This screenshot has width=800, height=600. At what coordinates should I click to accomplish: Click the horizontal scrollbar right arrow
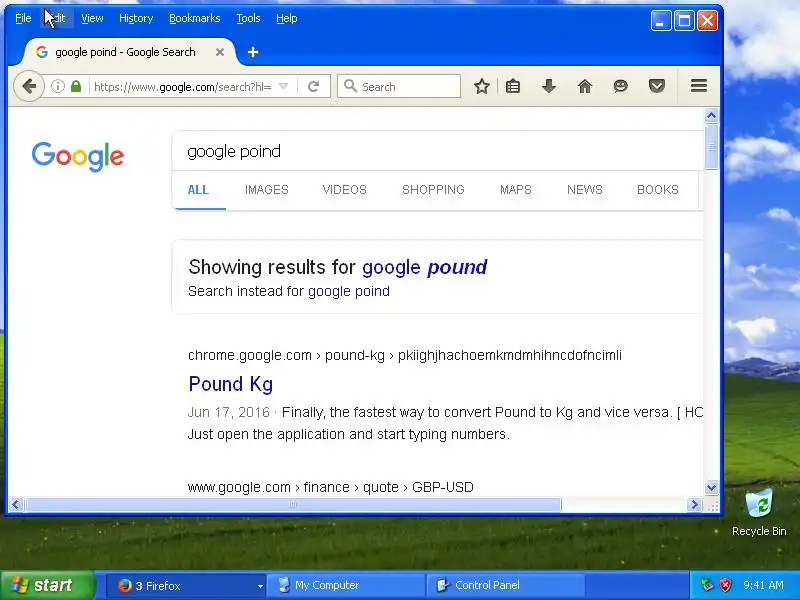694,505
